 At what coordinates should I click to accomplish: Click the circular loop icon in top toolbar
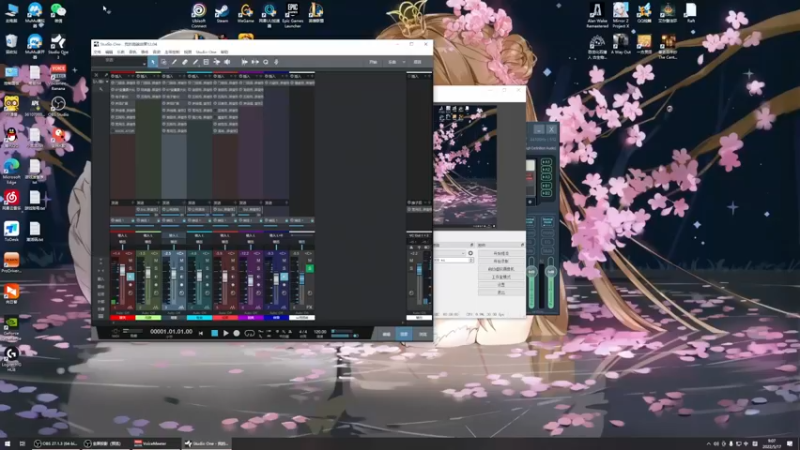(266, 62)
